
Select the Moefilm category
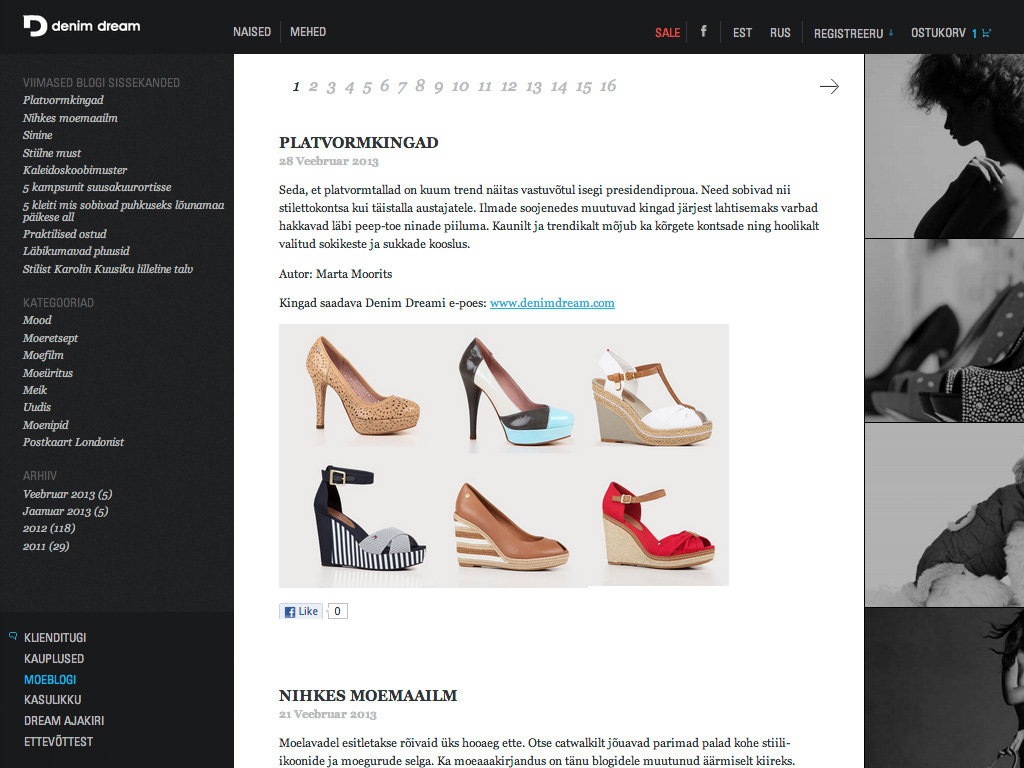pos(43,355)
